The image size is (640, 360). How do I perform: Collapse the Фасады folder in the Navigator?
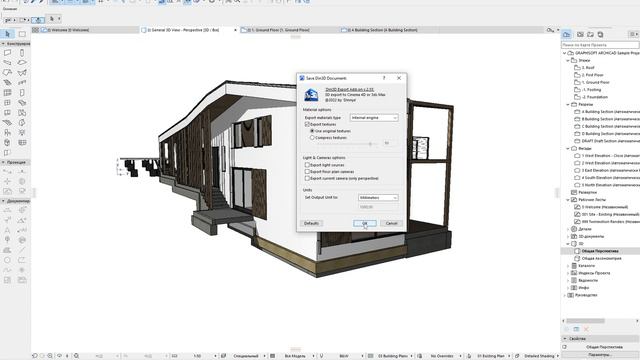tap(568, 149)
